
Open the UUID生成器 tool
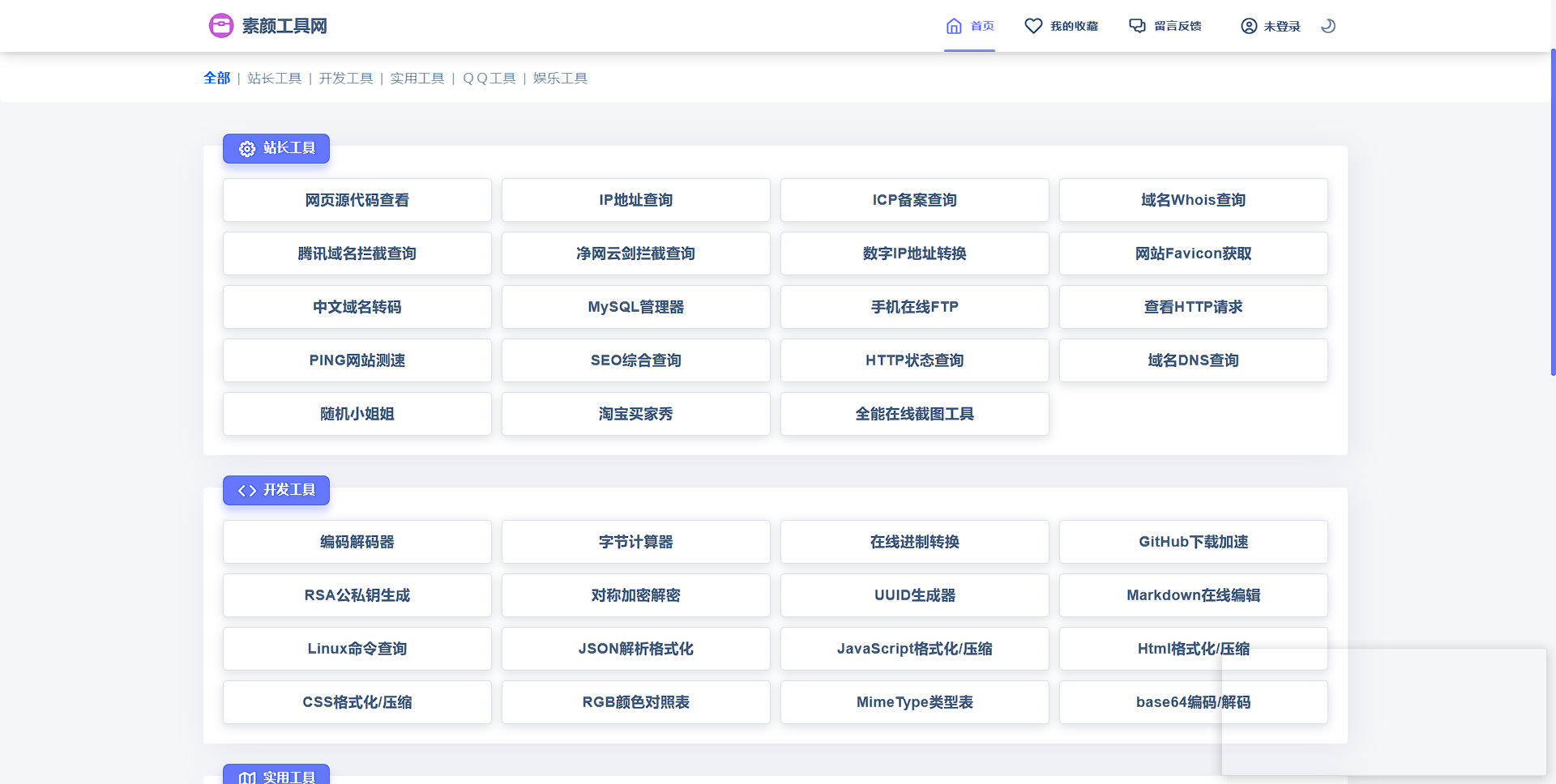tap(915, 595)
